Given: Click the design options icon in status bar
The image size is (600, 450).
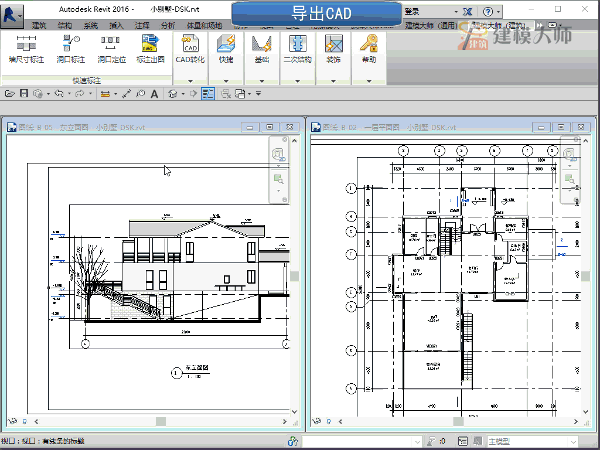Looking at the screenshot, I should pos(463,442).
